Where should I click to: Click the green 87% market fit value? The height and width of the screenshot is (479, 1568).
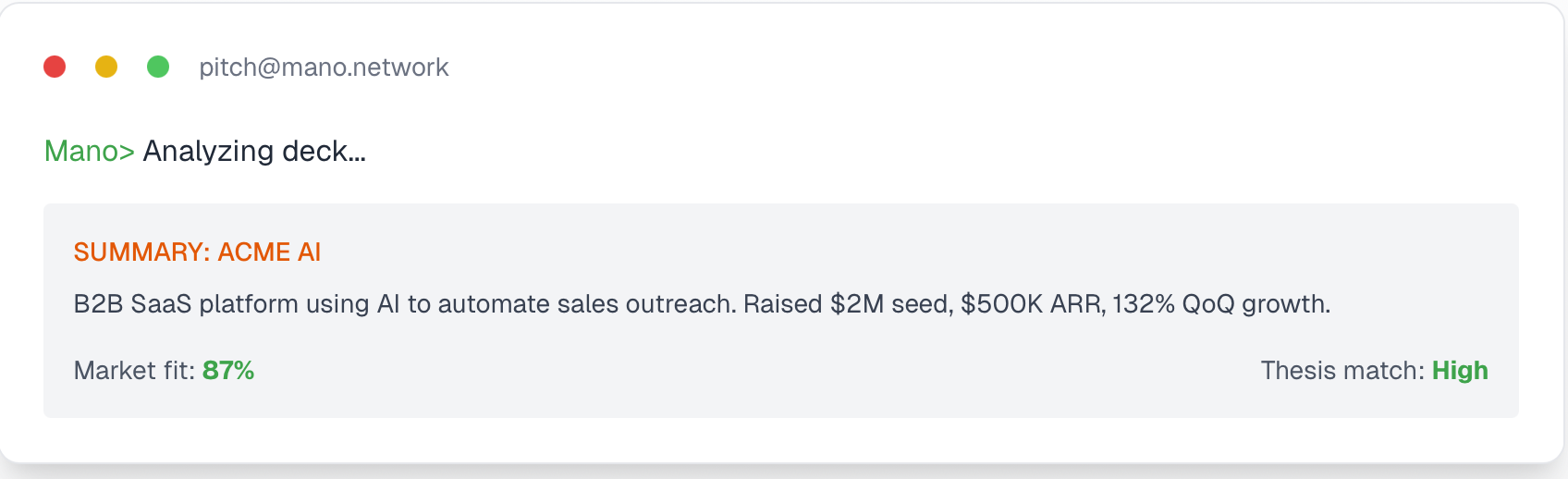click(228, 371)
